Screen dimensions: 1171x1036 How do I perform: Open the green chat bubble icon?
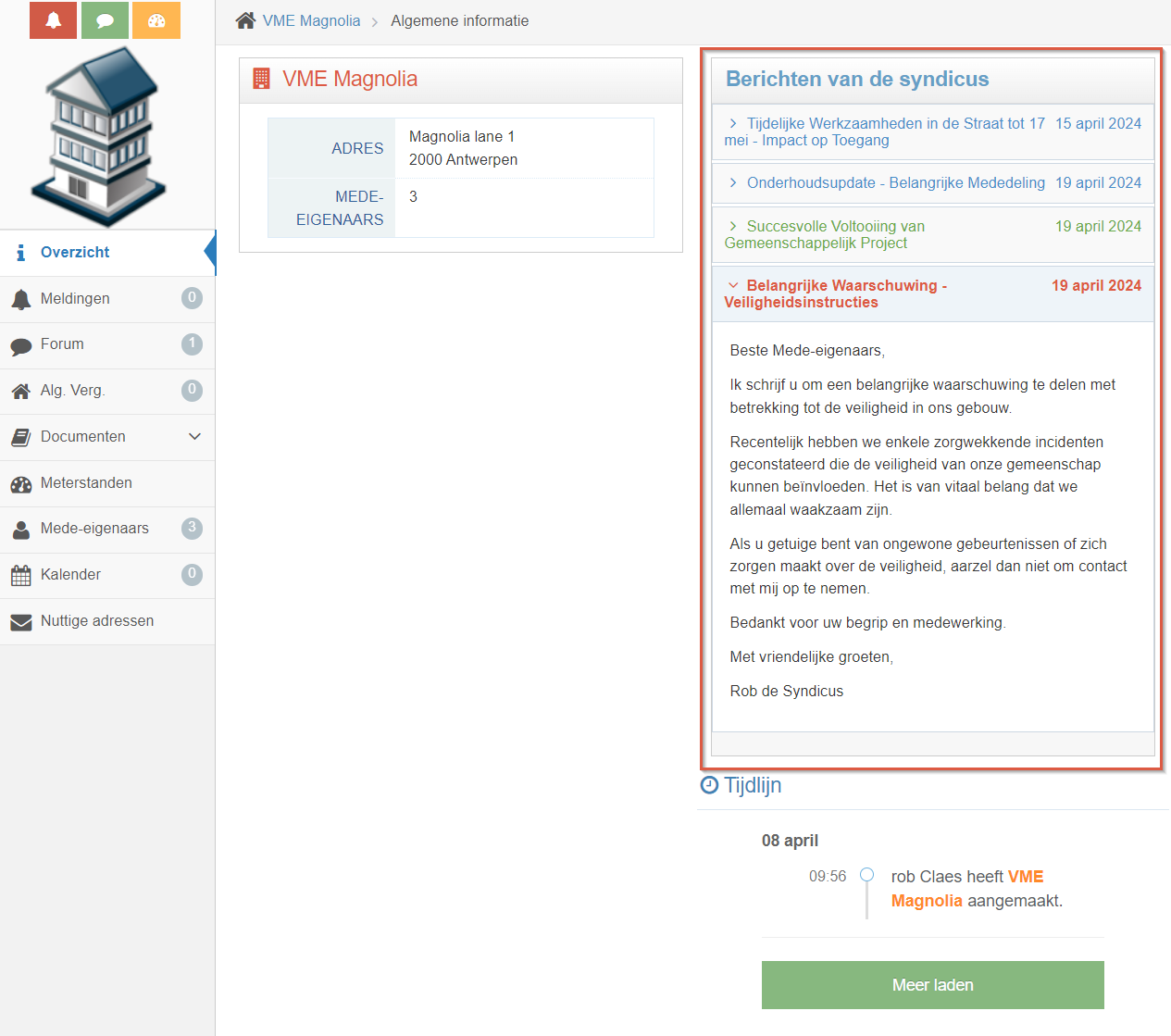105,20
